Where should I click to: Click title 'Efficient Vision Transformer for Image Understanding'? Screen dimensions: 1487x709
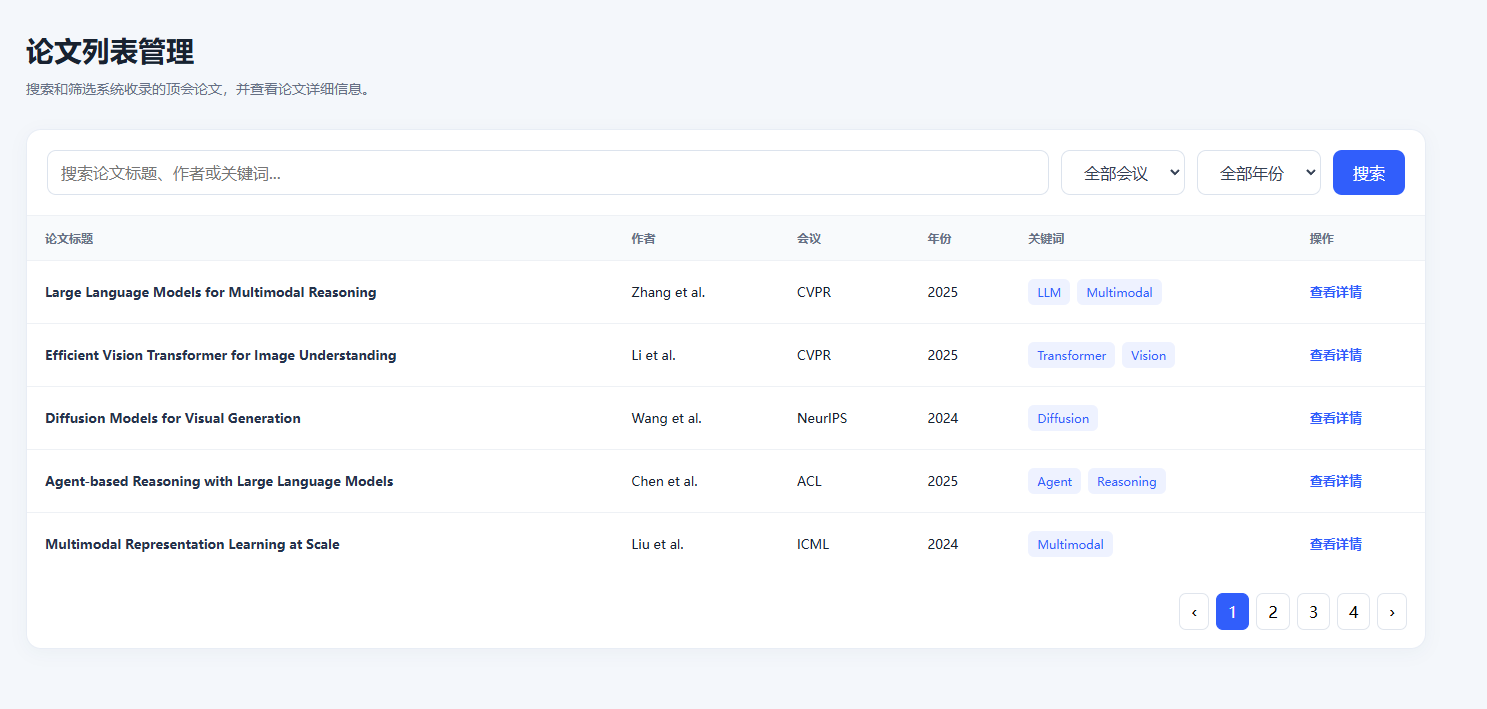(x=221, y=355)
